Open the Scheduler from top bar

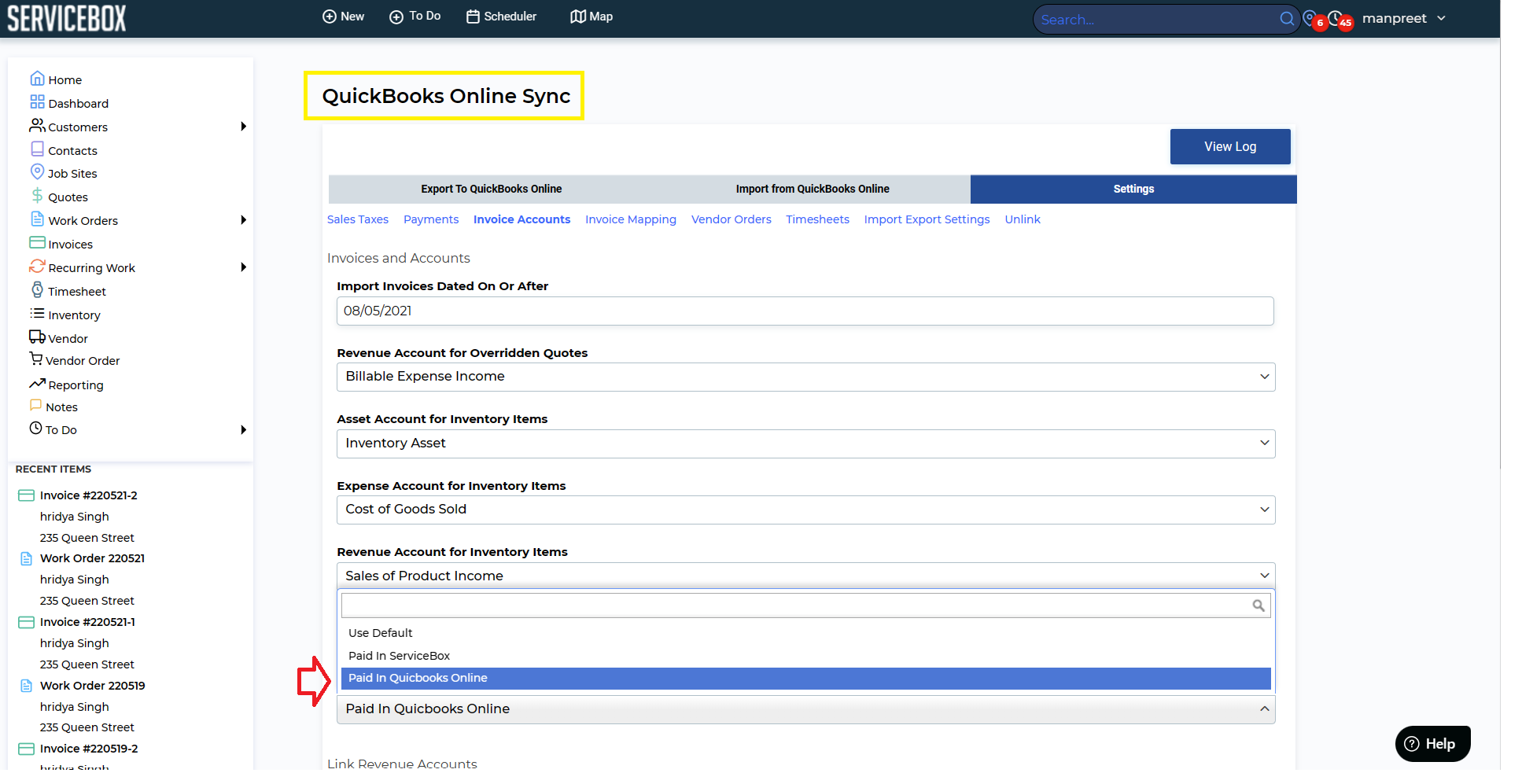point(502,17)
